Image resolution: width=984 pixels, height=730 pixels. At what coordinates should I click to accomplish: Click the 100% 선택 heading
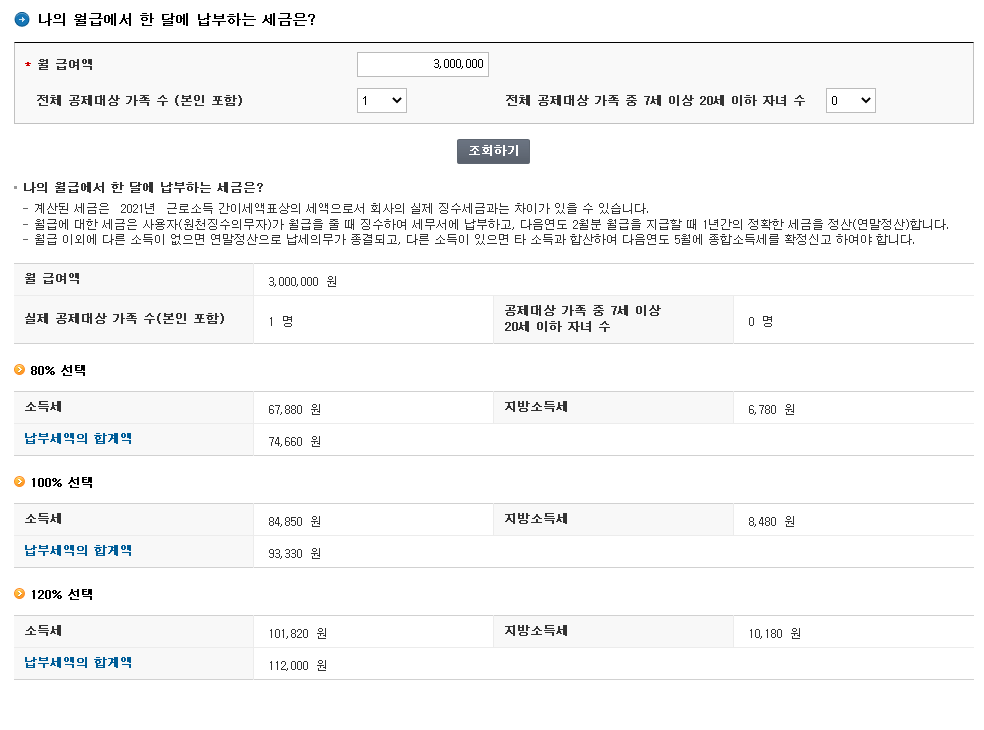point(62,482)
